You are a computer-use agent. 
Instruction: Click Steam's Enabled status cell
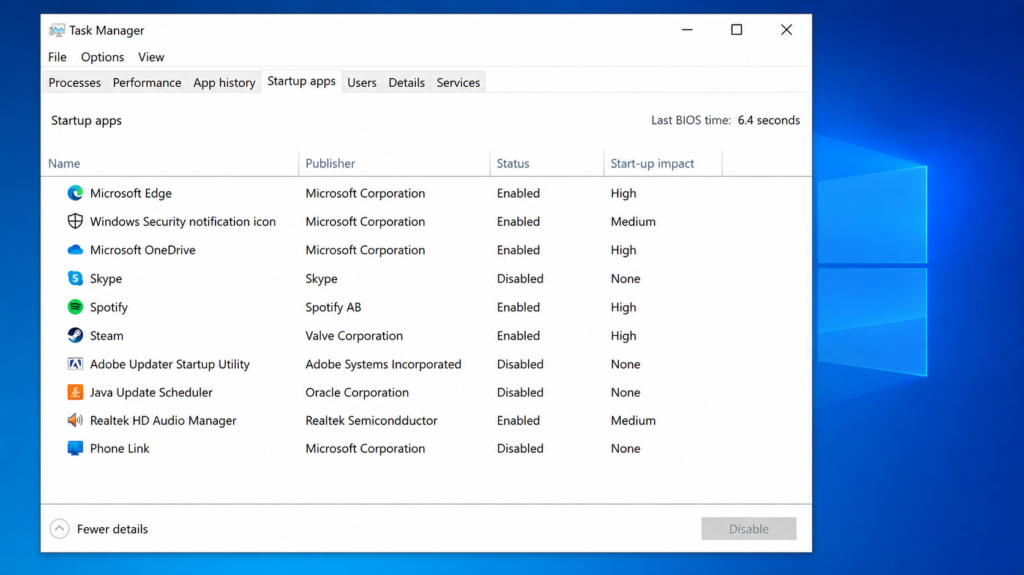518,335
